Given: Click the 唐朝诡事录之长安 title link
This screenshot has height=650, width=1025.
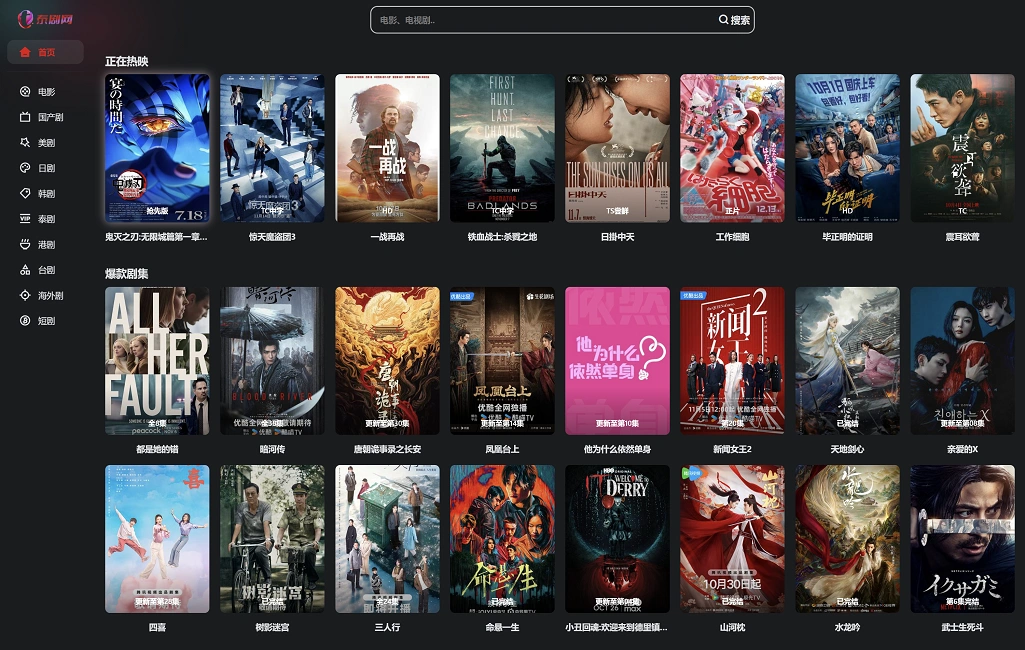Looking at the screenshot, I should click(387, 450).
